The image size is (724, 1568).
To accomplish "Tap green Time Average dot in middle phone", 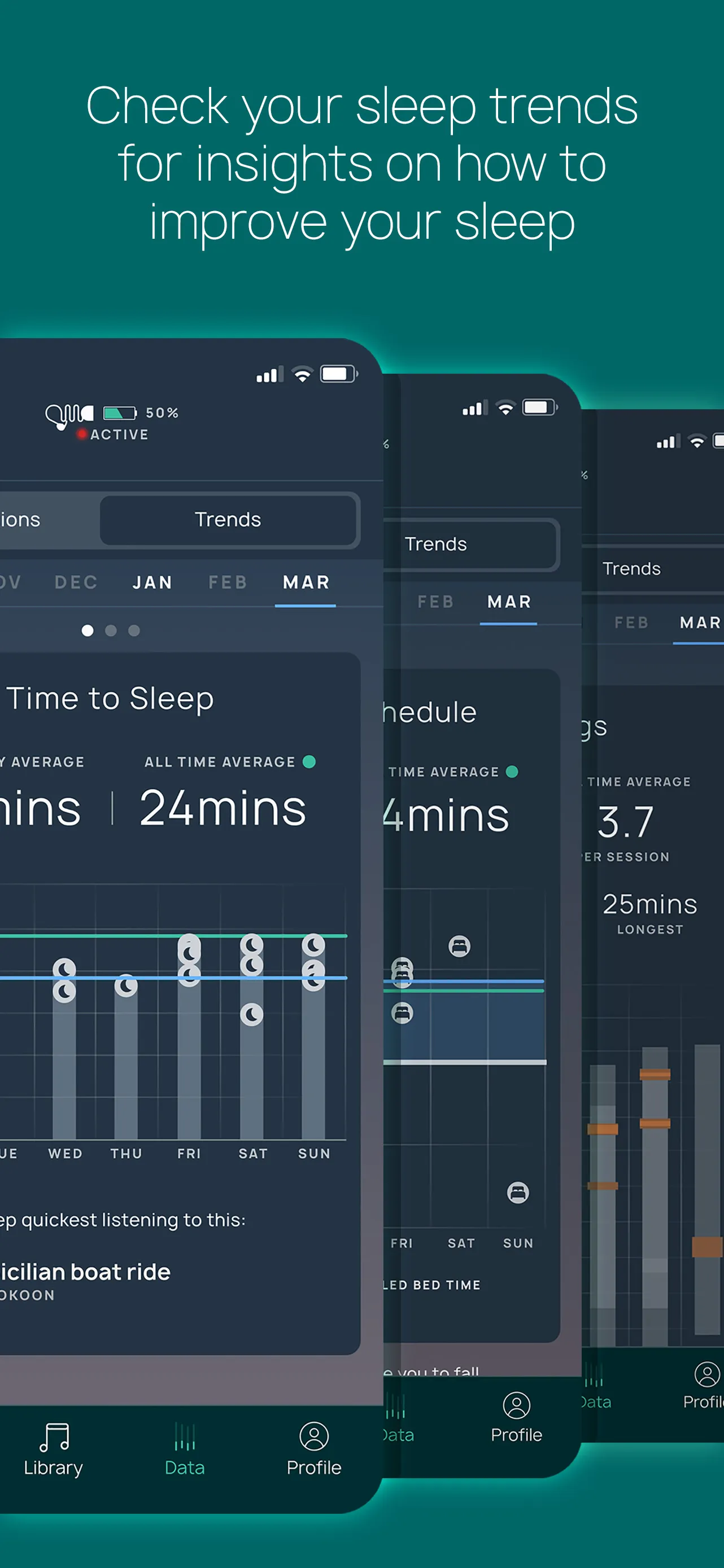I will coord(512,772).
